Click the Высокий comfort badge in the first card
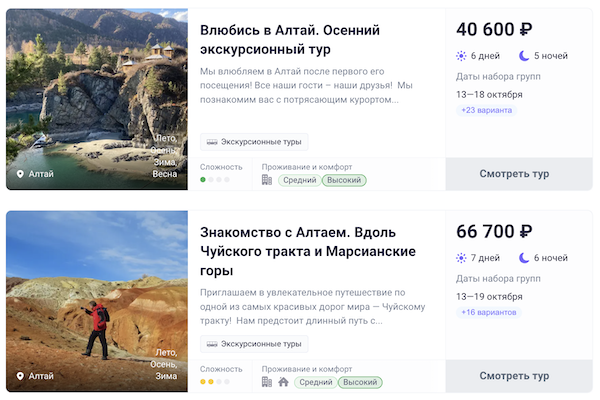Image resolution: width=600 pixels, height=400 pixels. pyautogui.click(x=344, y=181)
